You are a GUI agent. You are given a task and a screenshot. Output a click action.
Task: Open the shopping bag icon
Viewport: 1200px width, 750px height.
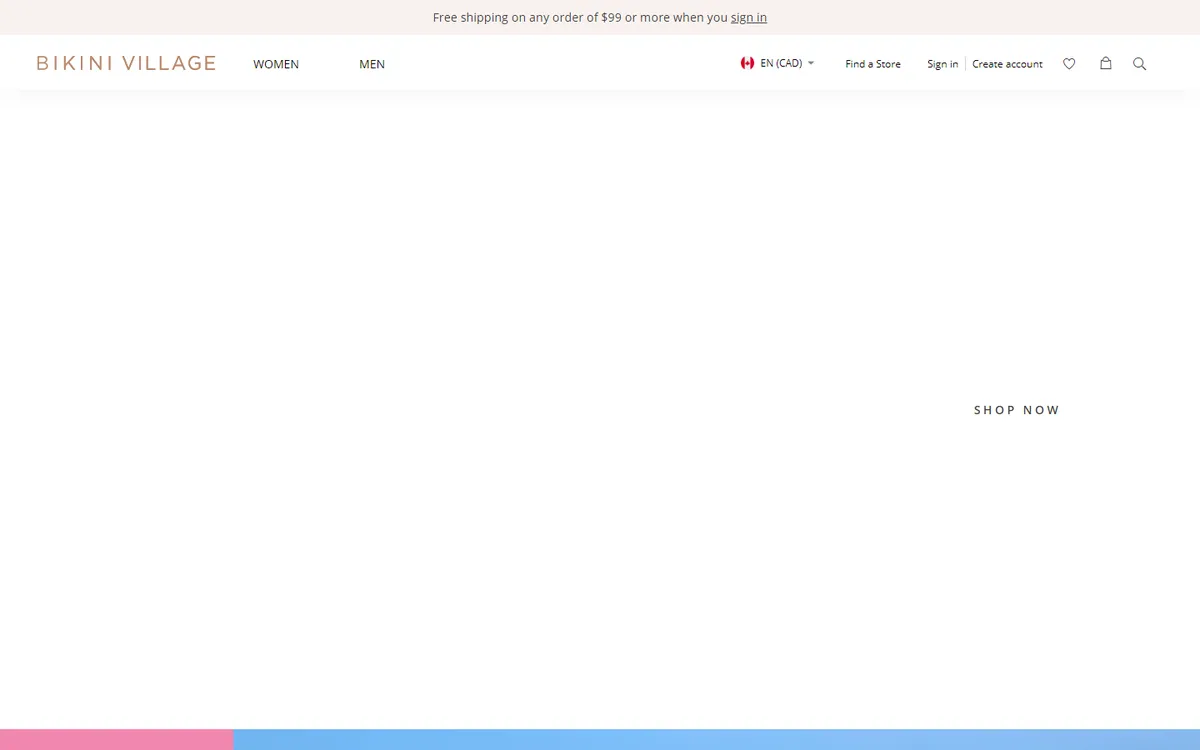click(1105, 63)
